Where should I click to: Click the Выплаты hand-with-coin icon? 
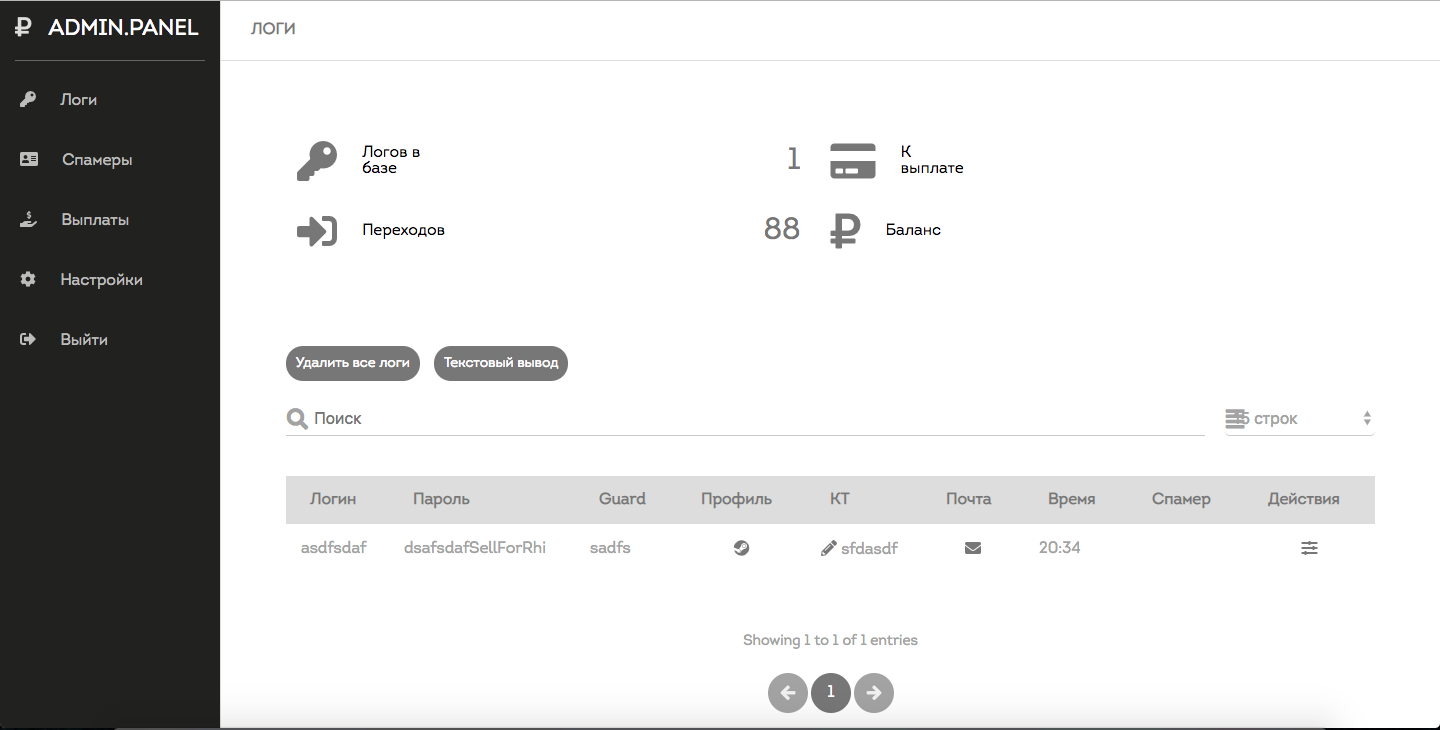[x=29, y=219]
